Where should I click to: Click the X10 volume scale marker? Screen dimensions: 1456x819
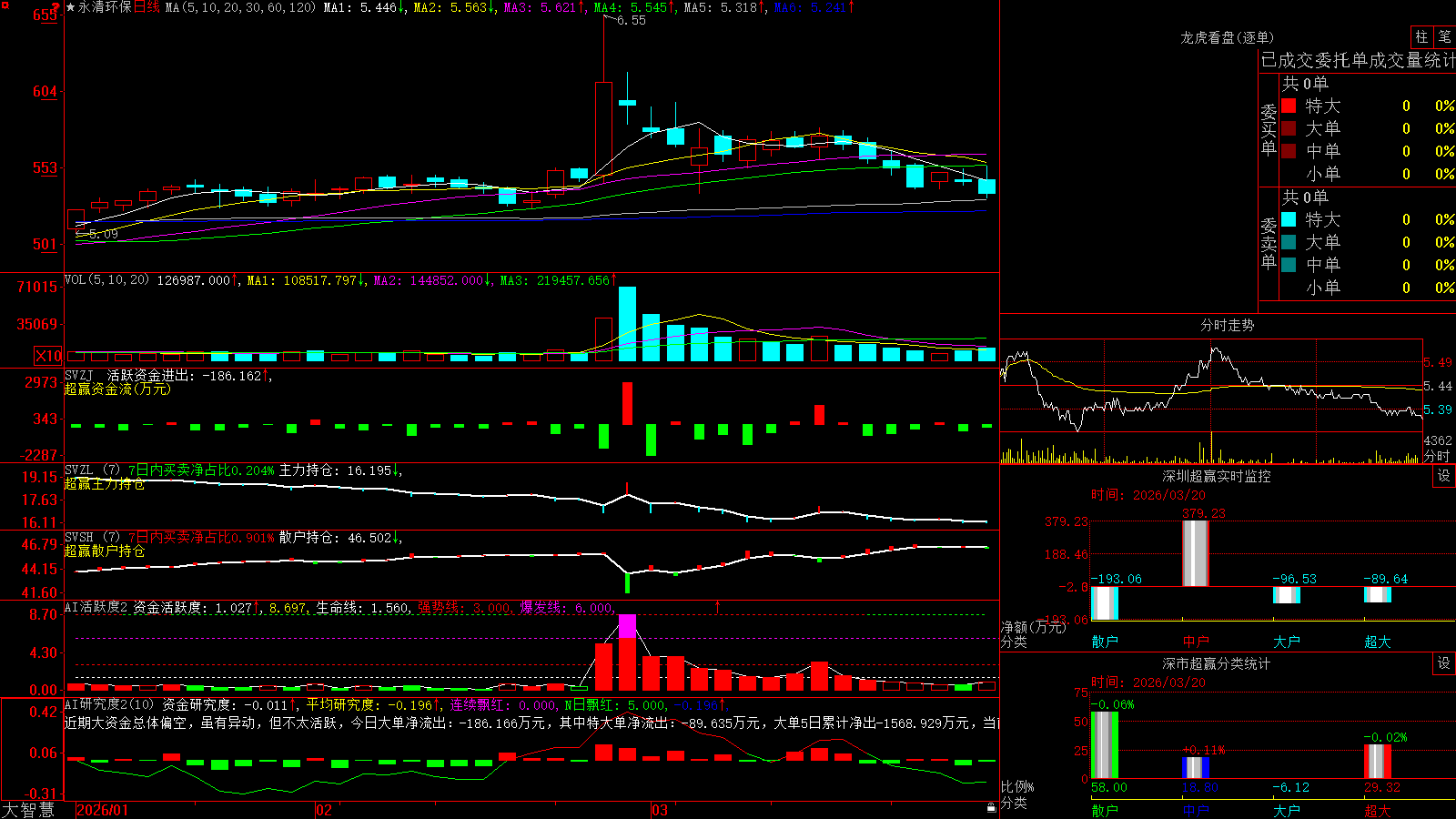48,356
